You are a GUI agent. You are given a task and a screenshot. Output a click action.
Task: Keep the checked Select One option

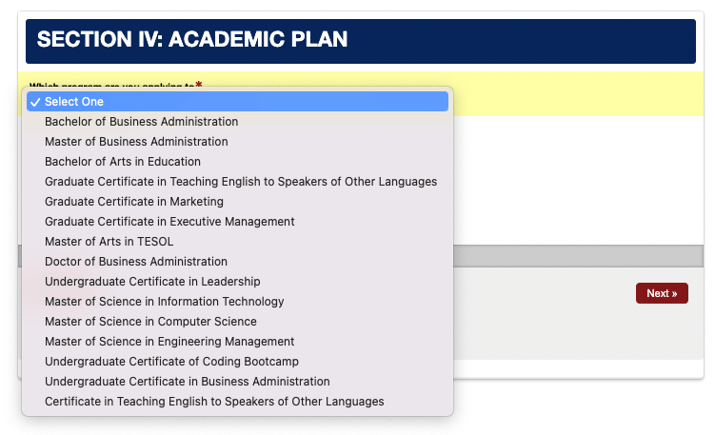click(237, 102)
